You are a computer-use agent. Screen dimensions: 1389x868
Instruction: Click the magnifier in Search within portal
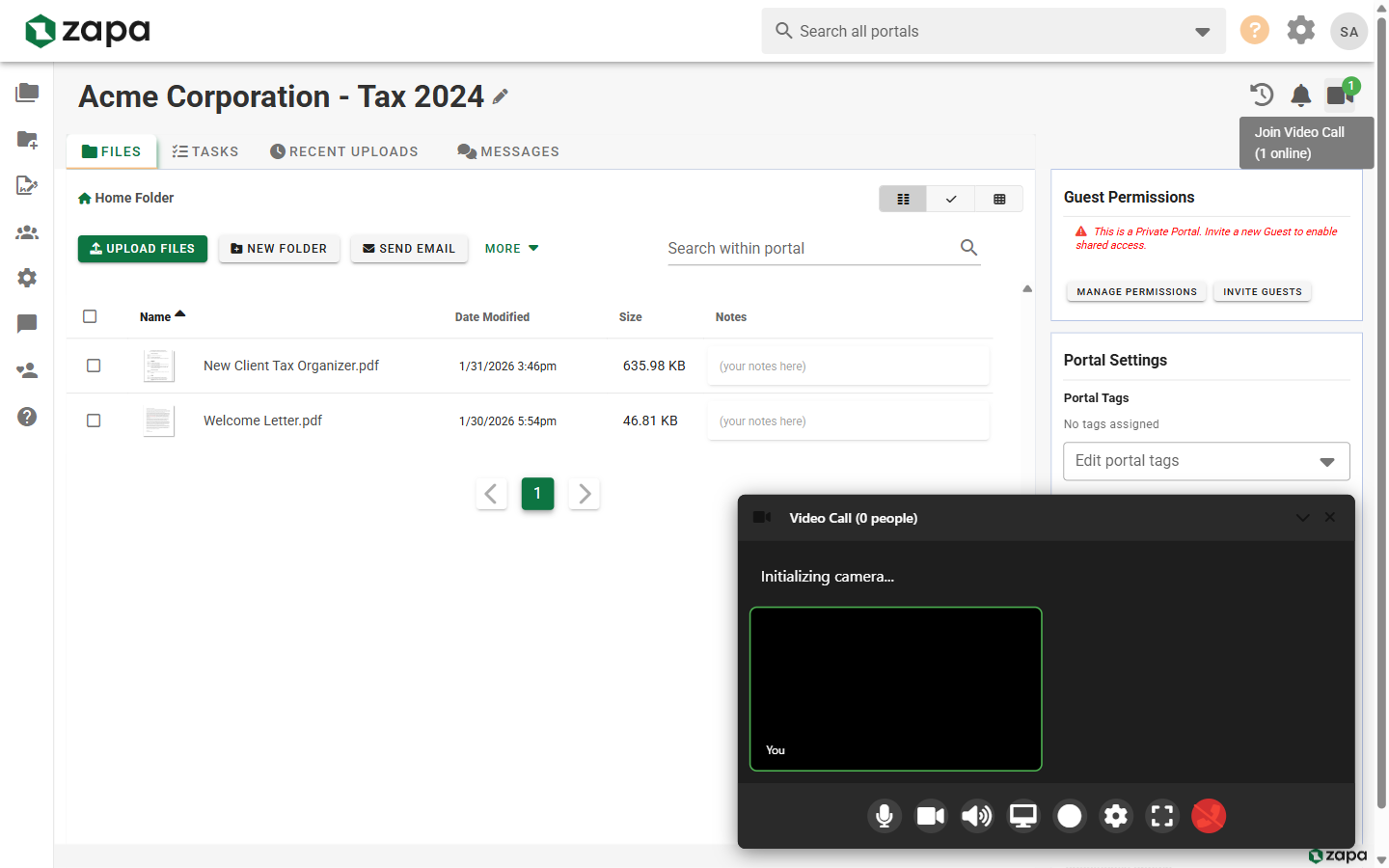[x=968, y=248]
